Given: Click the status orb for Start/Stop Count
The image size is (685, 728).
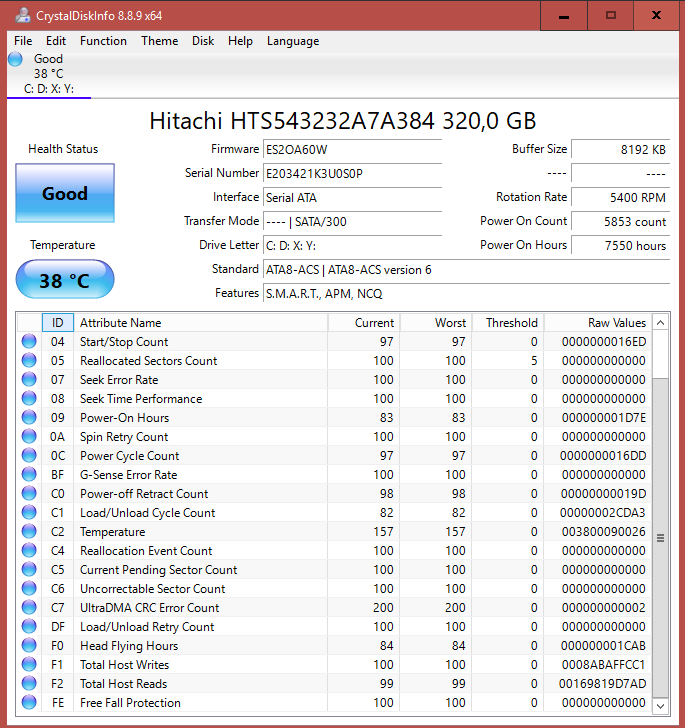Looking at the screenshot, I should point(29,341).
